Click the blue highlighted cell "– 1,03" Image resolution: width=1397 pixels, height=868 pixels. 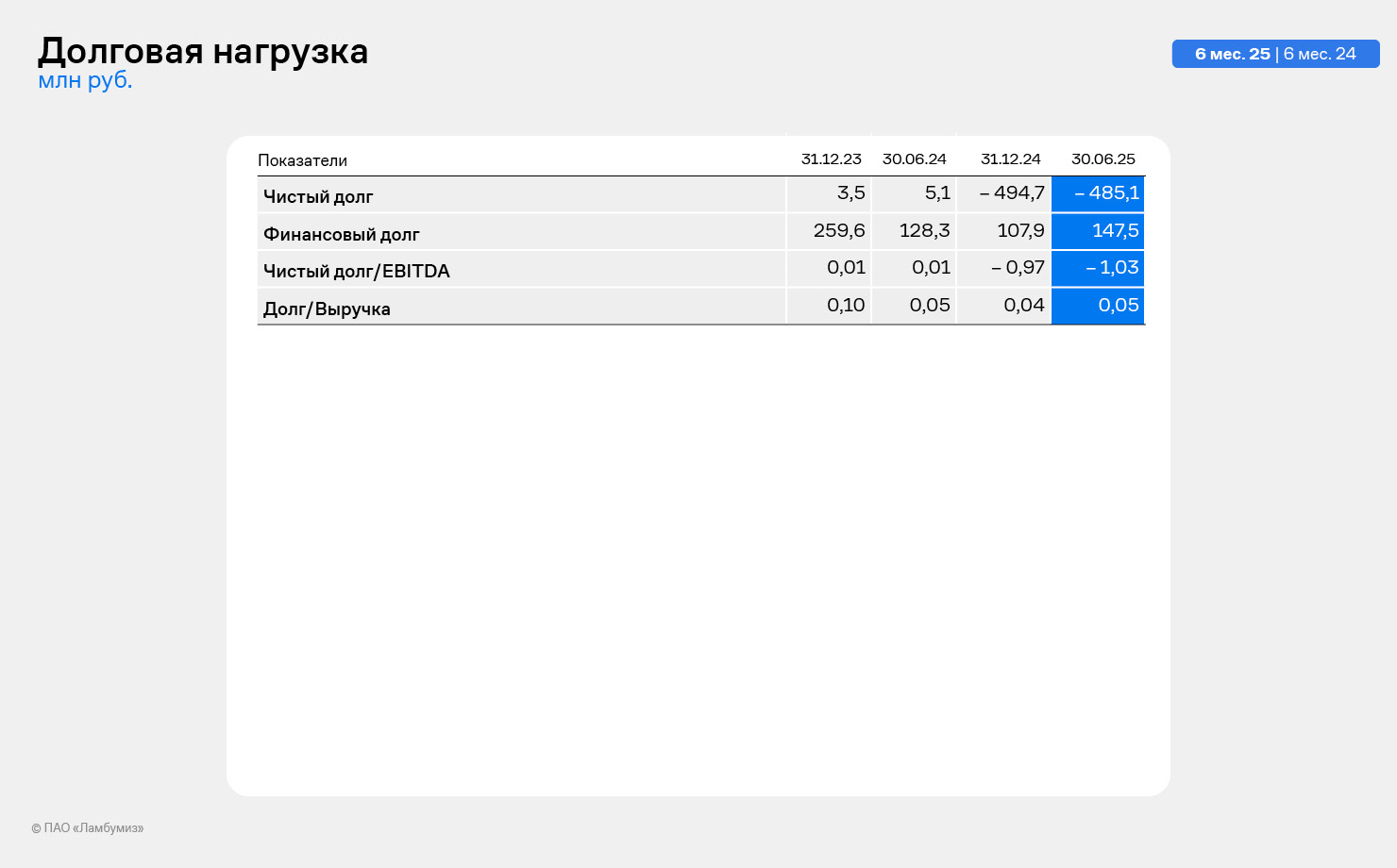(1112, 268)
